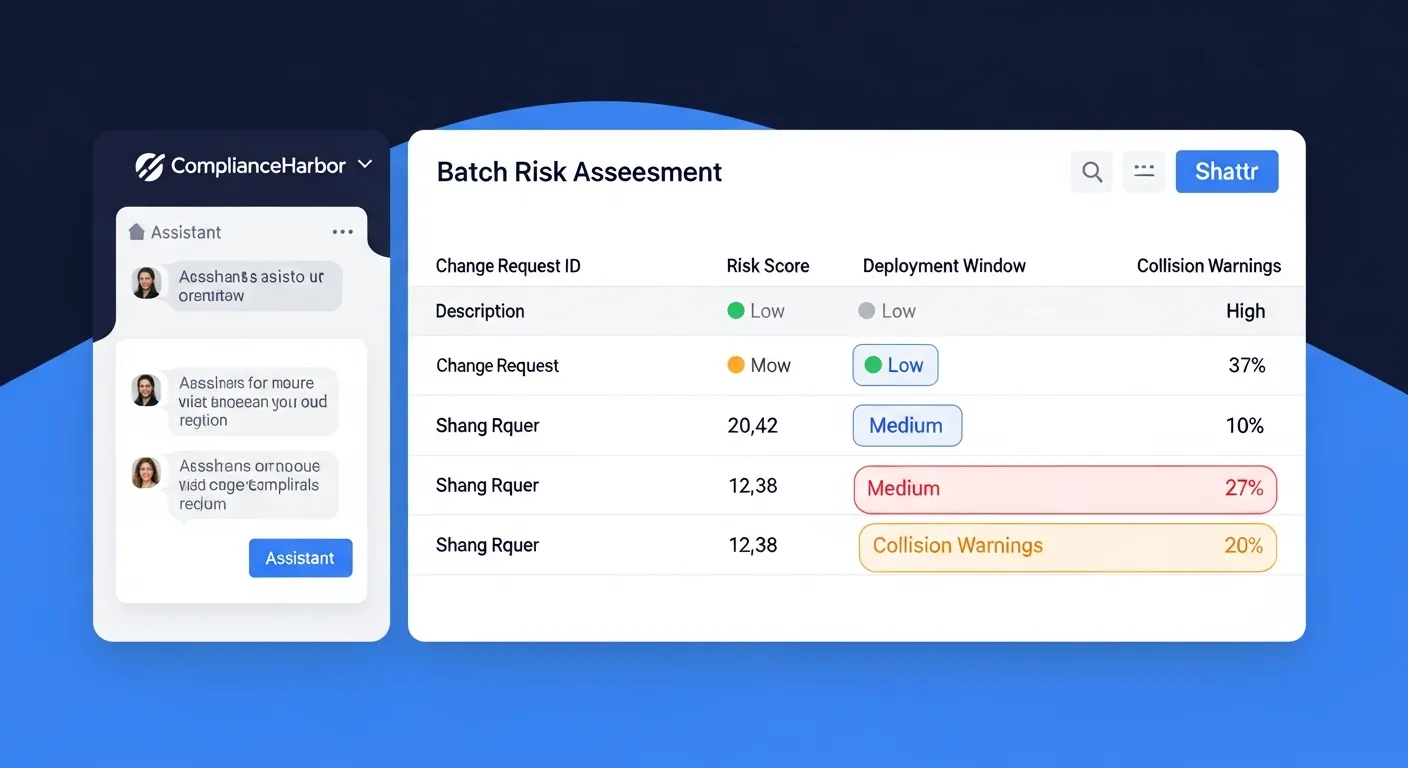
Task: Select the Collision Warnings column header
Action: (1209, 265)
